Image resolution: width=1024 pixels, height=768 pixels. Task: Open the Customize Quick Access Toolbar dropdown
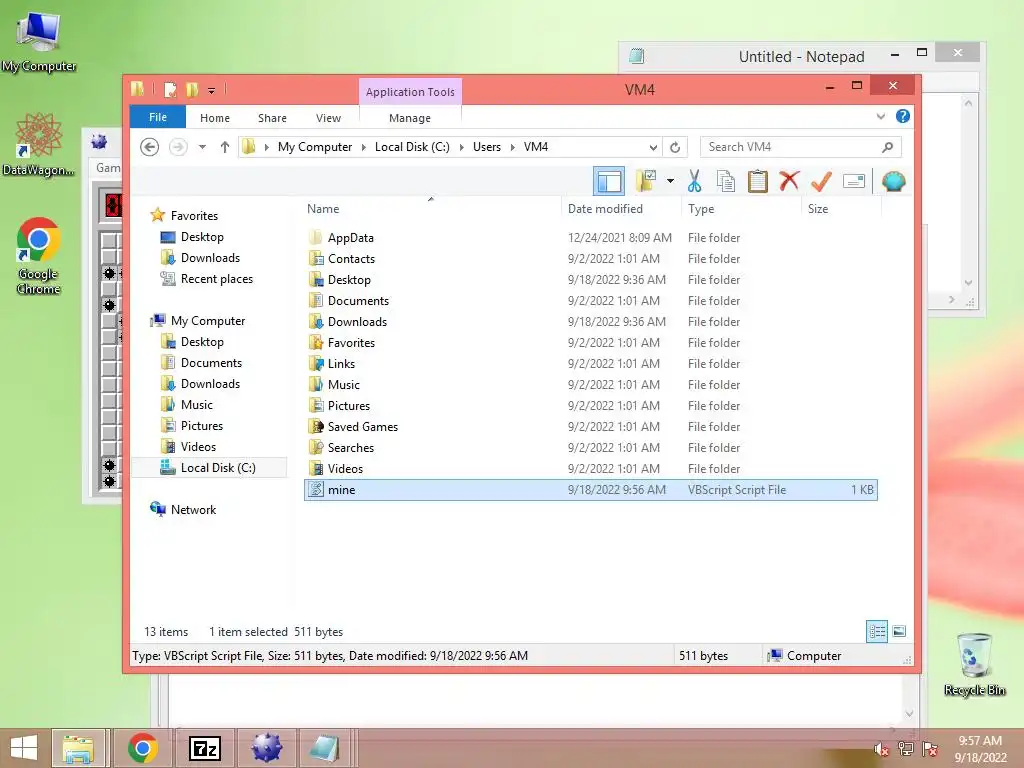tap(212, 90)
